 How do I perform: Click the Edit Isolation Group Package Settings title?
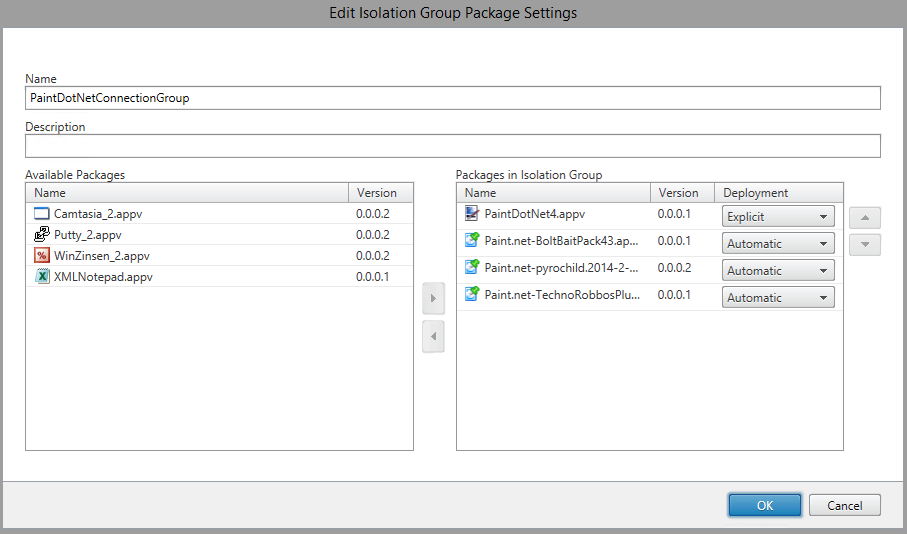(453, 13)
